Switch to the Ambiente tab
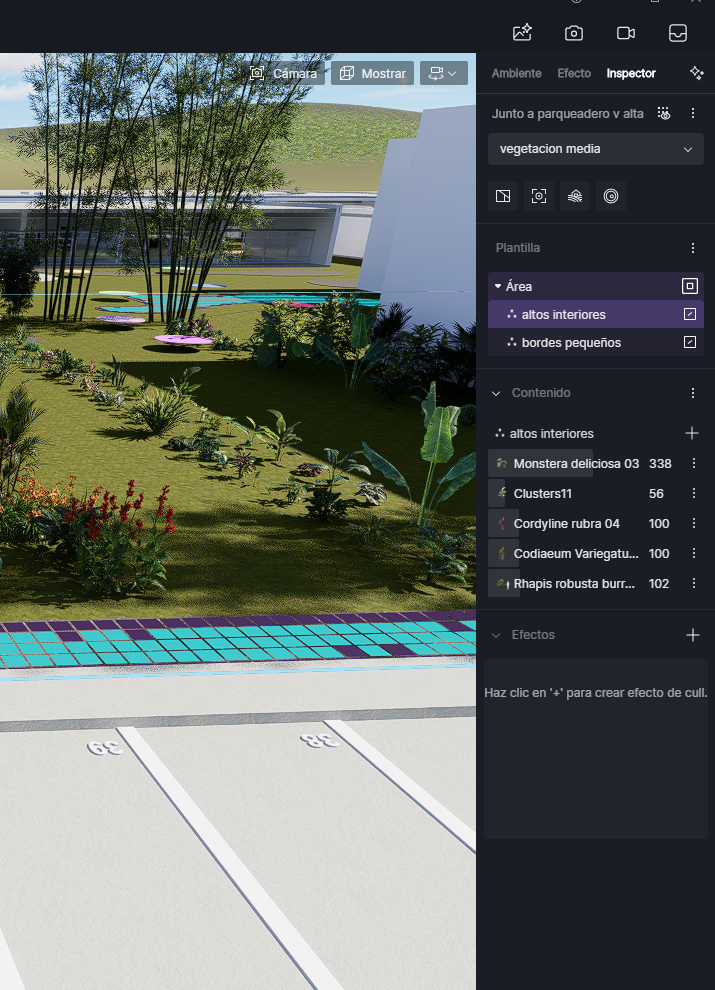 (516, 73)
